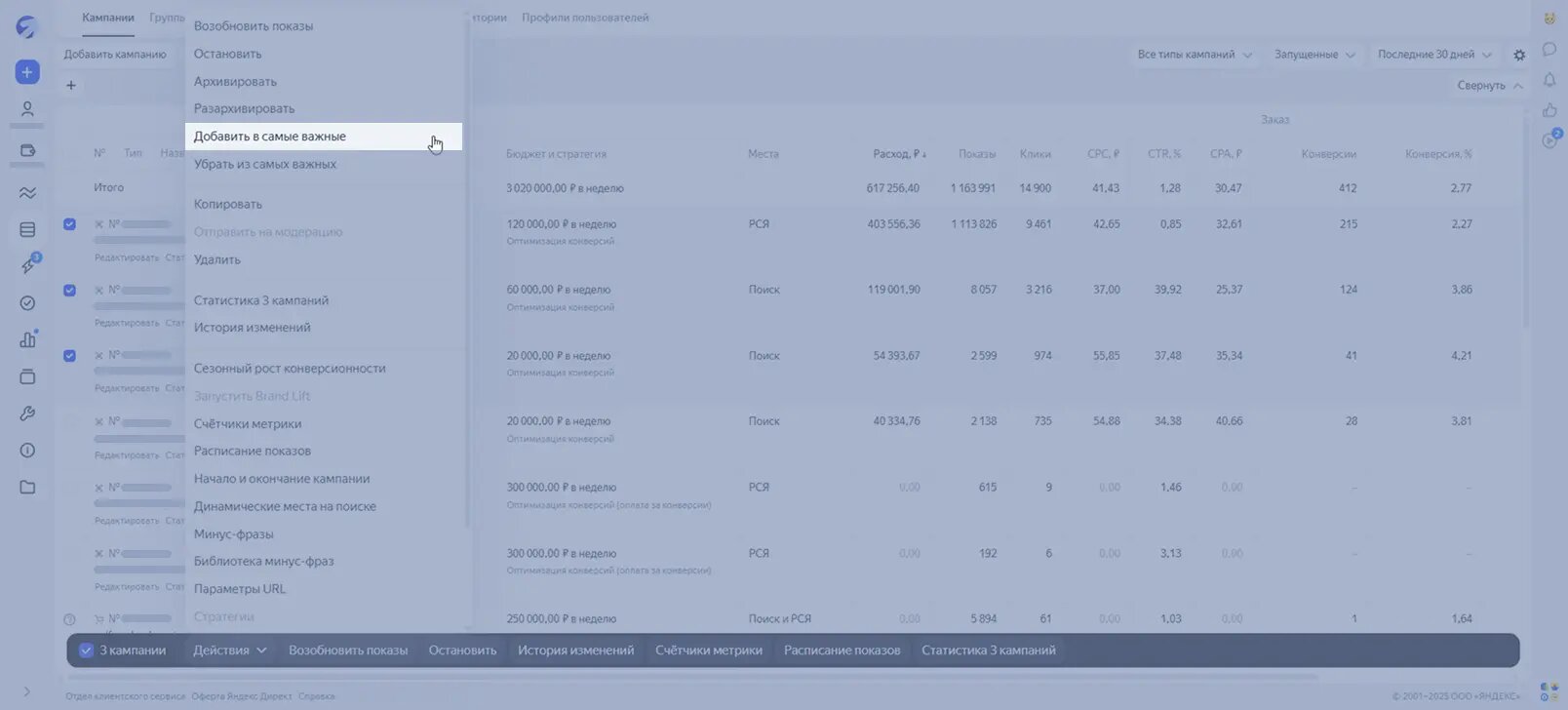Image resolution: width=1568 pixels, height=710 pixels.
Task: Switch to the Кампании tab
Action: 108,18
